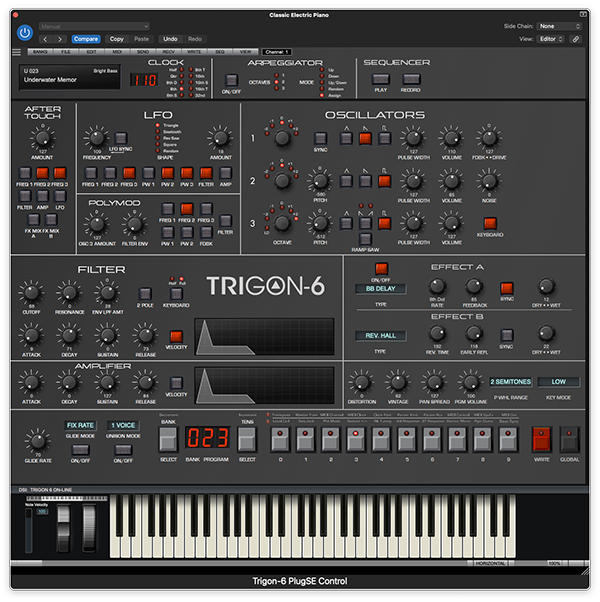Screen dimensions: 600x602
Task: Open the 2 Semitones pitch wheel range selector
Action: click(x=511, y=382)
